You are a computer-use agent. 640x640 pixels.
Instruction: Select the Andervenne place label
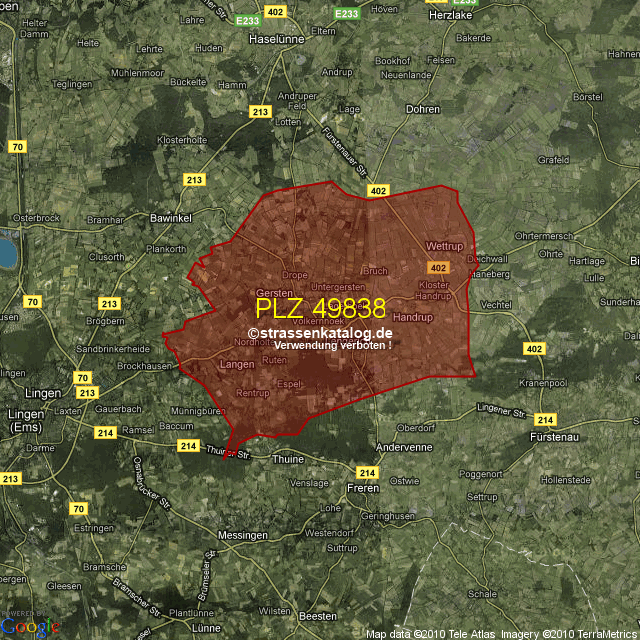(x=404, y=447)
